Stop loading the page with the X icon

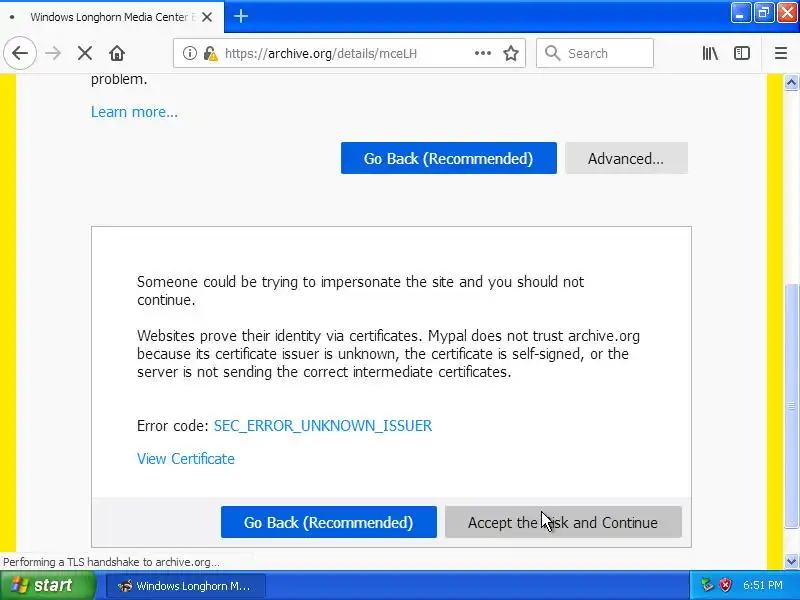[85, 53]
